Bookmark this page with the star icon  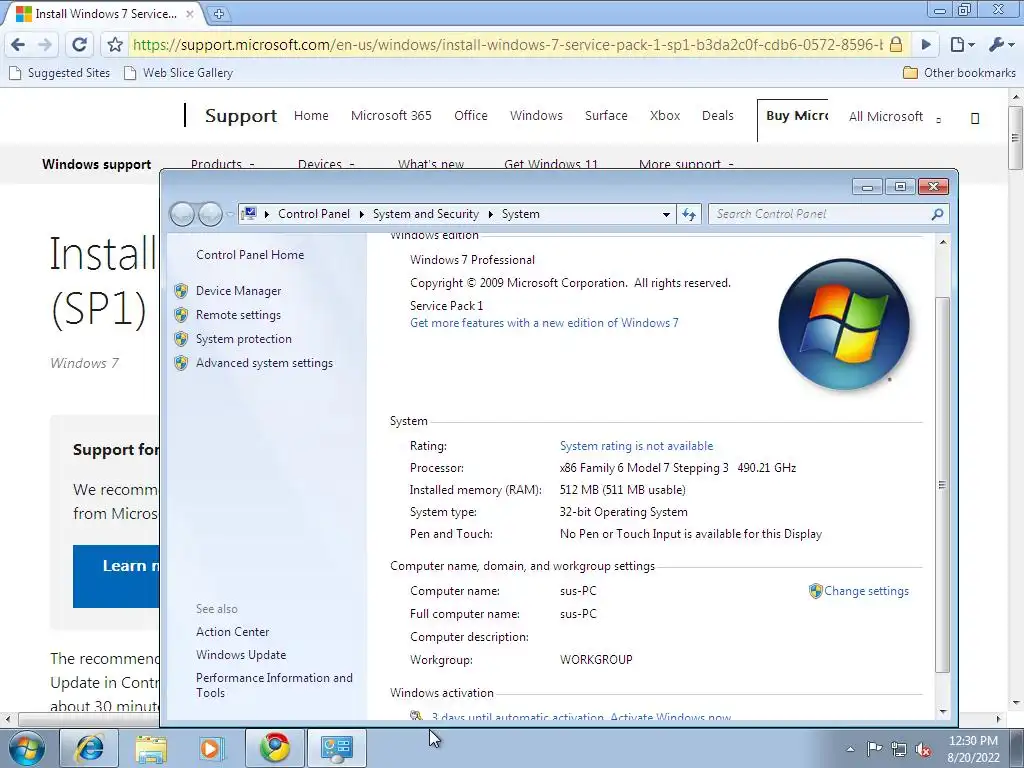[115, 44]
